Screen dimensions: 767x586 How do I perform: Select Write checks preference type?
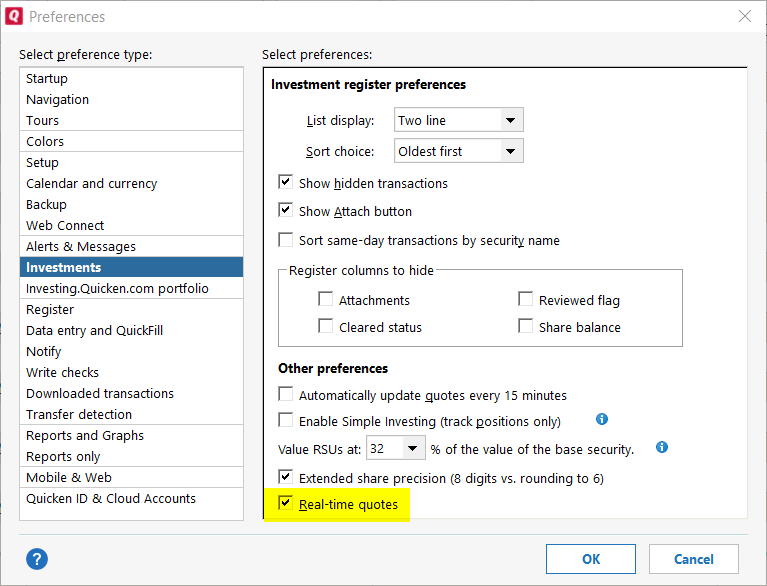click(131, 373)
